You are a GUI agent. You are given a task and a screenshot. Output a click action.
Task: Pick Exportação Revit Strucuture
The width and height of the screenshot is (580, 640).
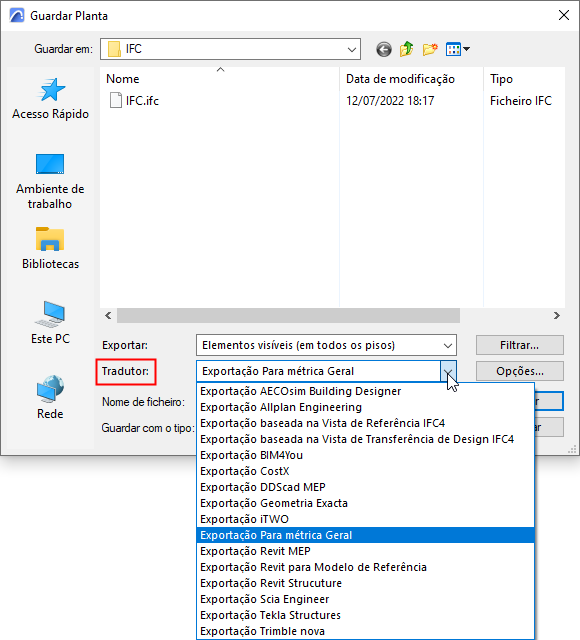(x=365, y=583)
